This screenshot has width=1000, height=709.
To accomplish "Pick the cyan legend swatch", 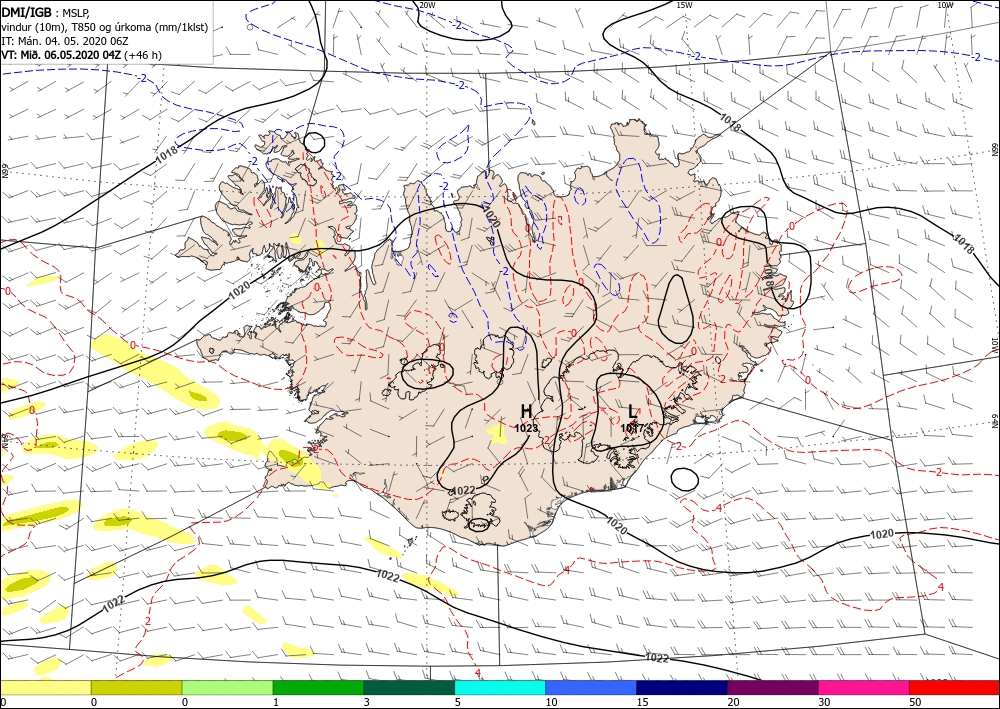I will pos(500,687).
